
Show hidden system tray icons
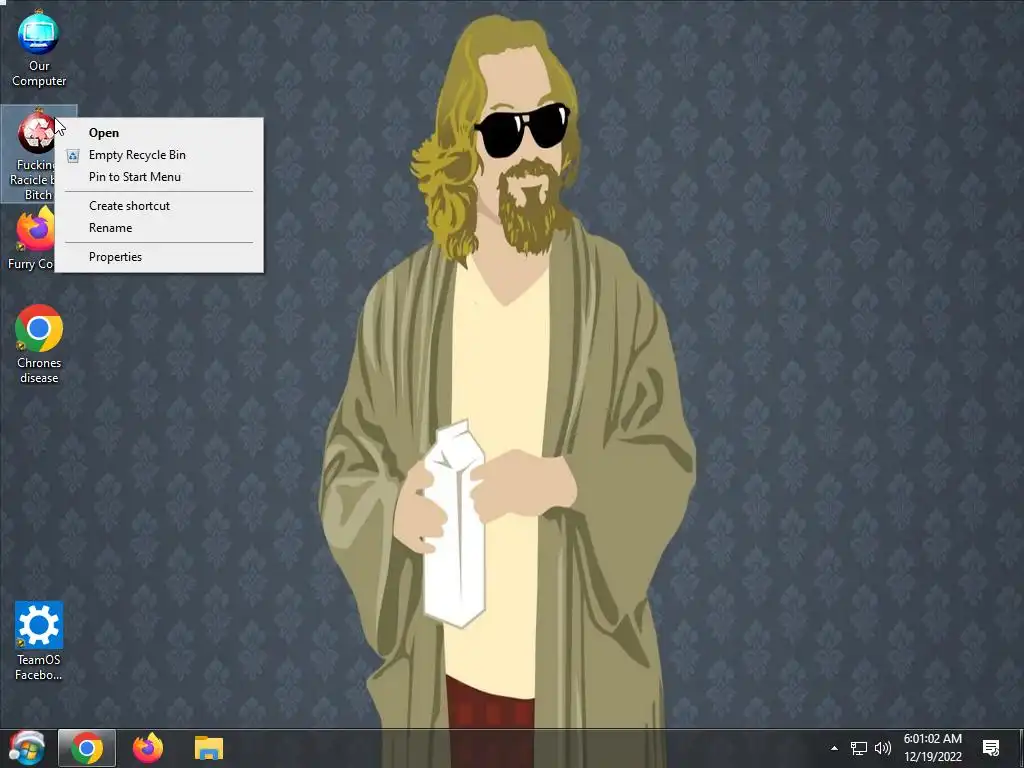point(834,748)
